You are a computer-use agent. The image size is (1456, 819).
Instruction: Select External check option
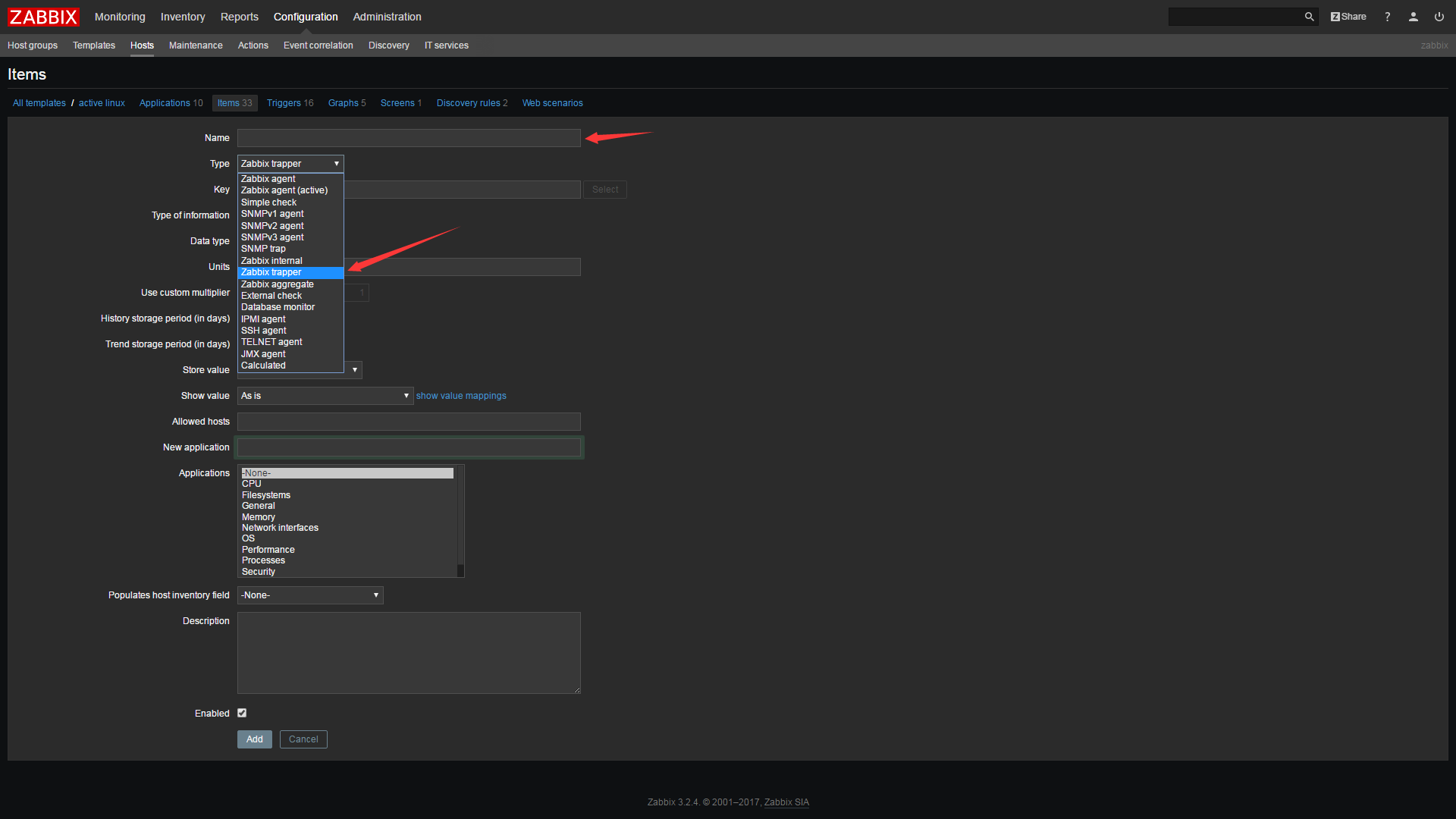click(290, 296)
